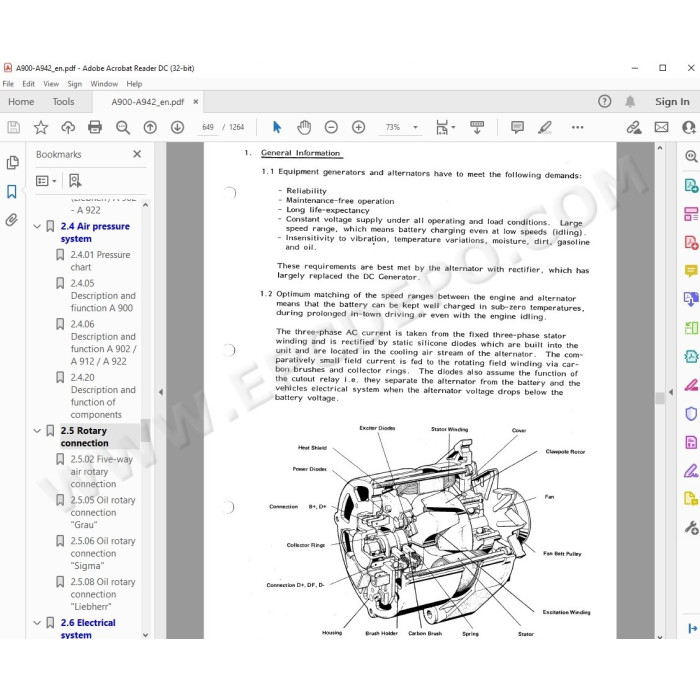Upload file with the cloud arrow icon
The height and width of the screenshot is (700, 700).
tap(68, 127)
